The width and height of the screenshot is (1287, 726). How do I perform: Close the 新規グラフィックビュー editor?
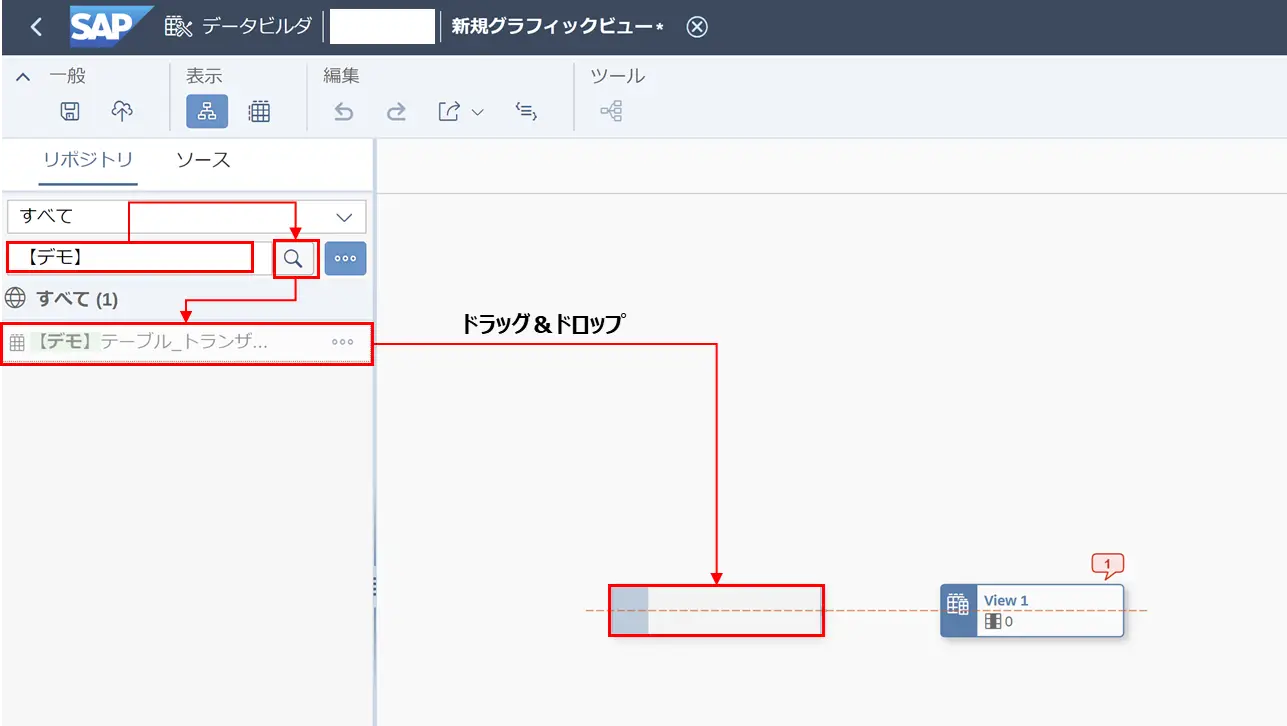point(697,27)
